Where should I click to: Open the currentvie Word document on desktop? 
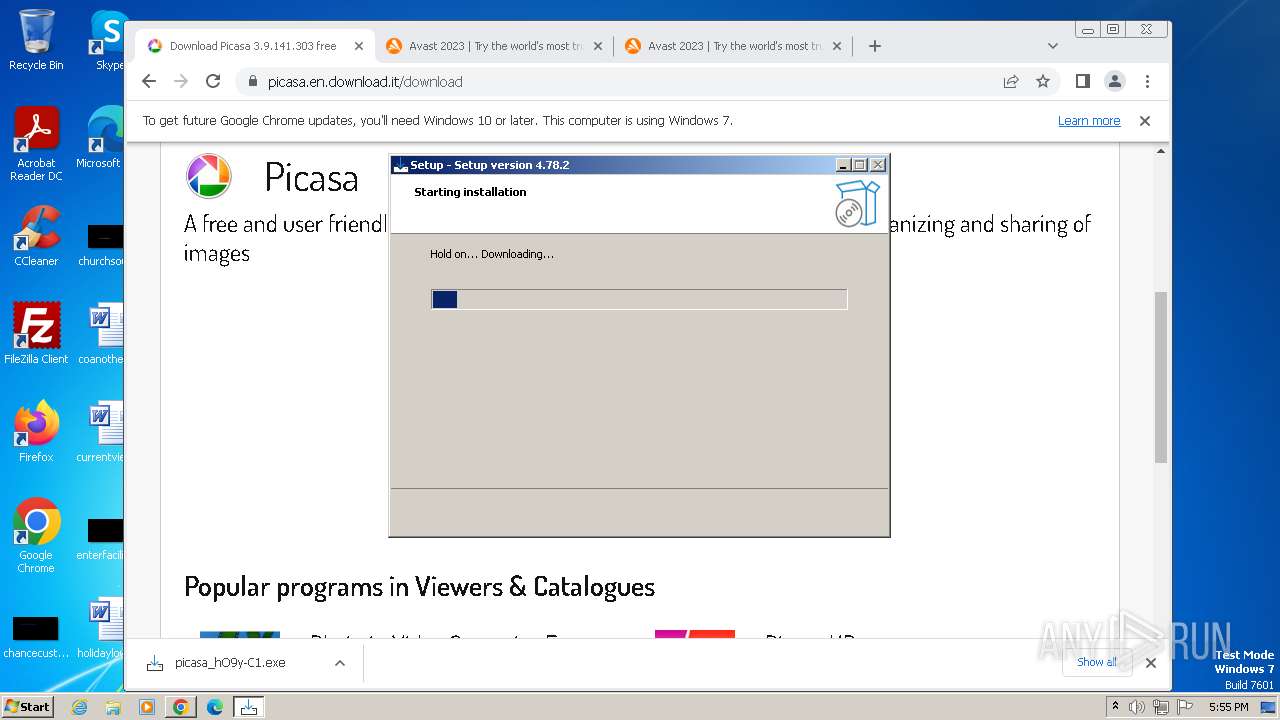point(100,432)
